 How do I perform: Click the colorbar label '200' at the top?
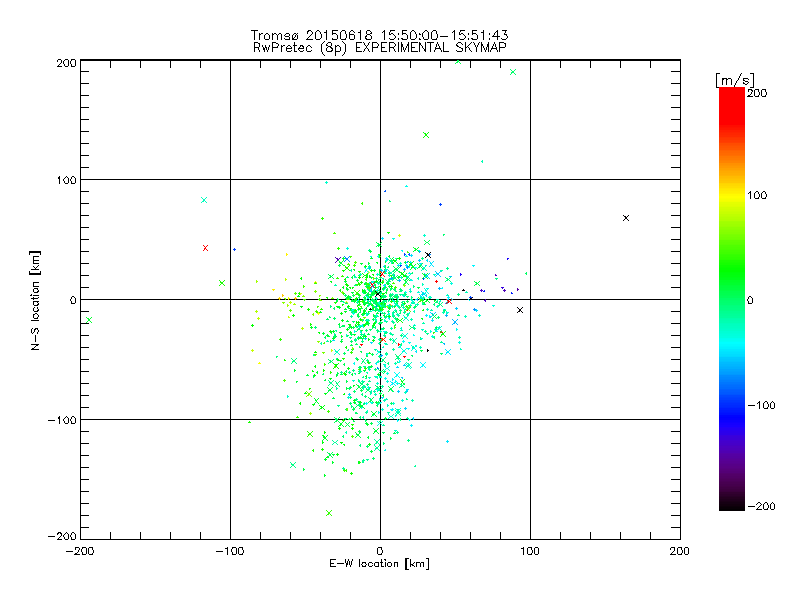coord(757,93)
